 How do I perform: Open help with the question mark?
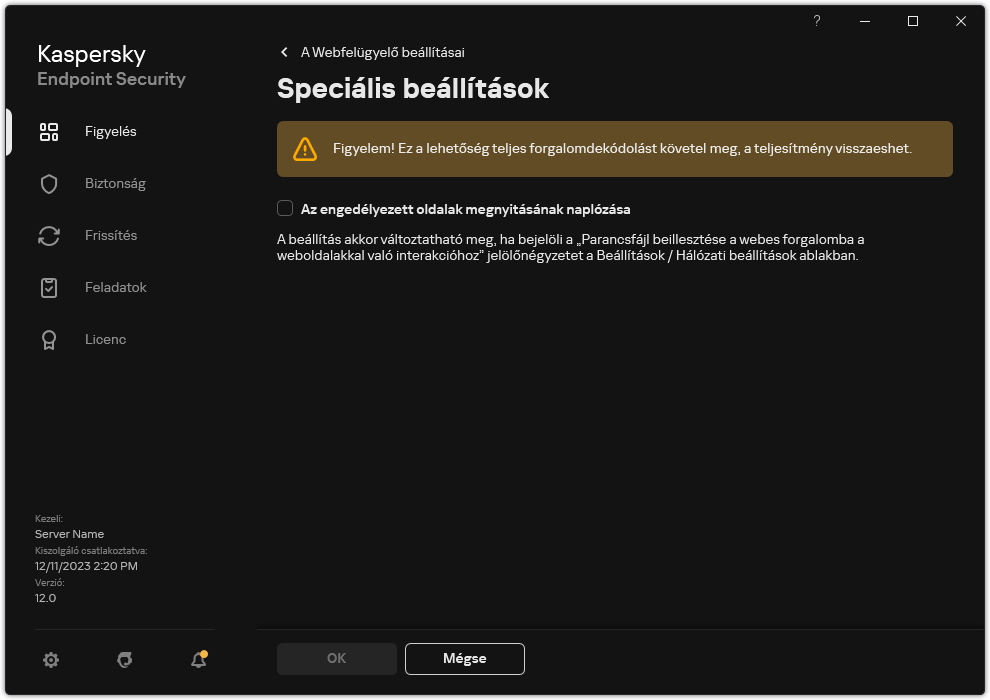pos(816,21)
